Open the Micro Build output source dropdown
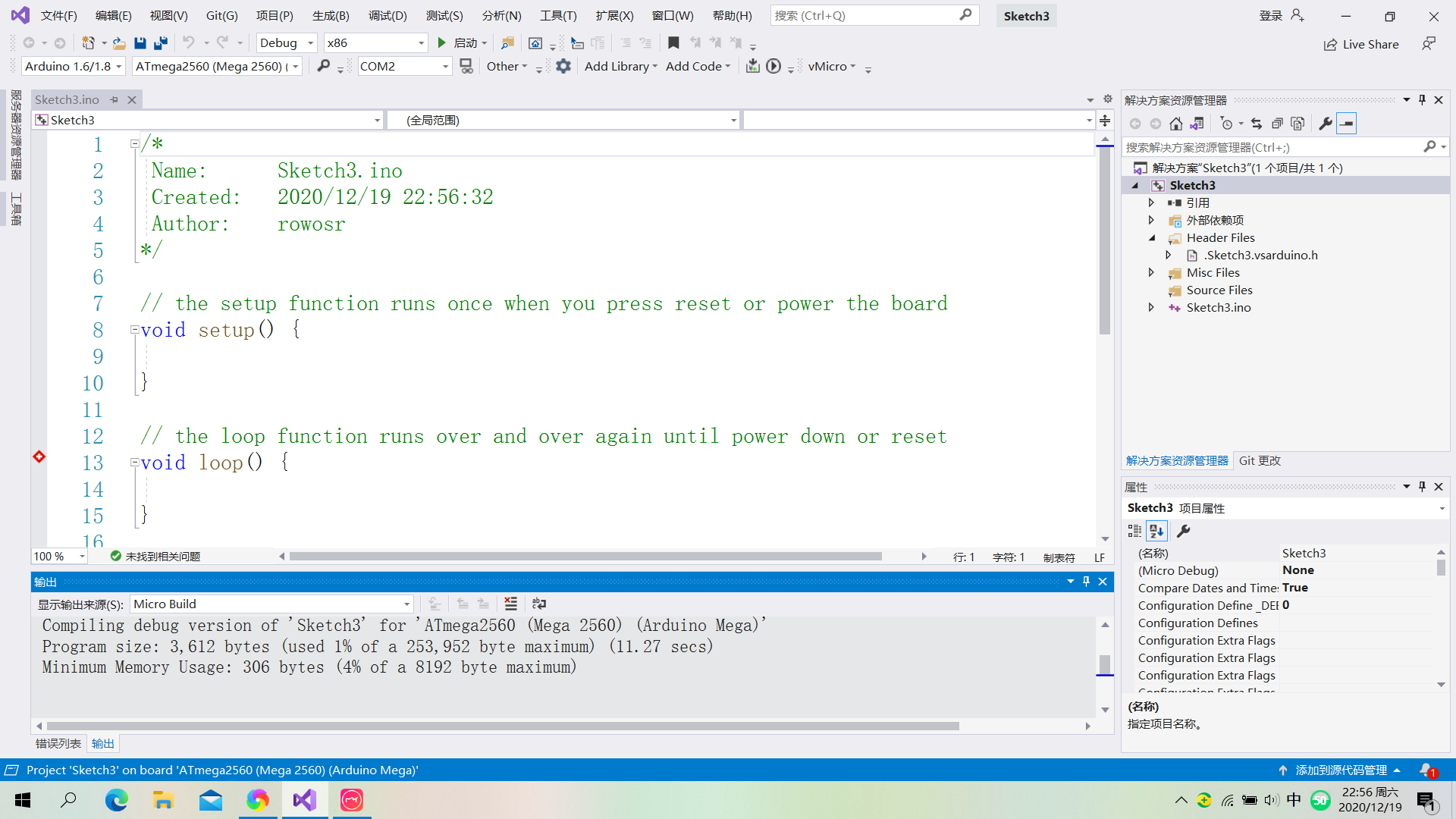The image size is (1456, 819). [x=408, y=604]
